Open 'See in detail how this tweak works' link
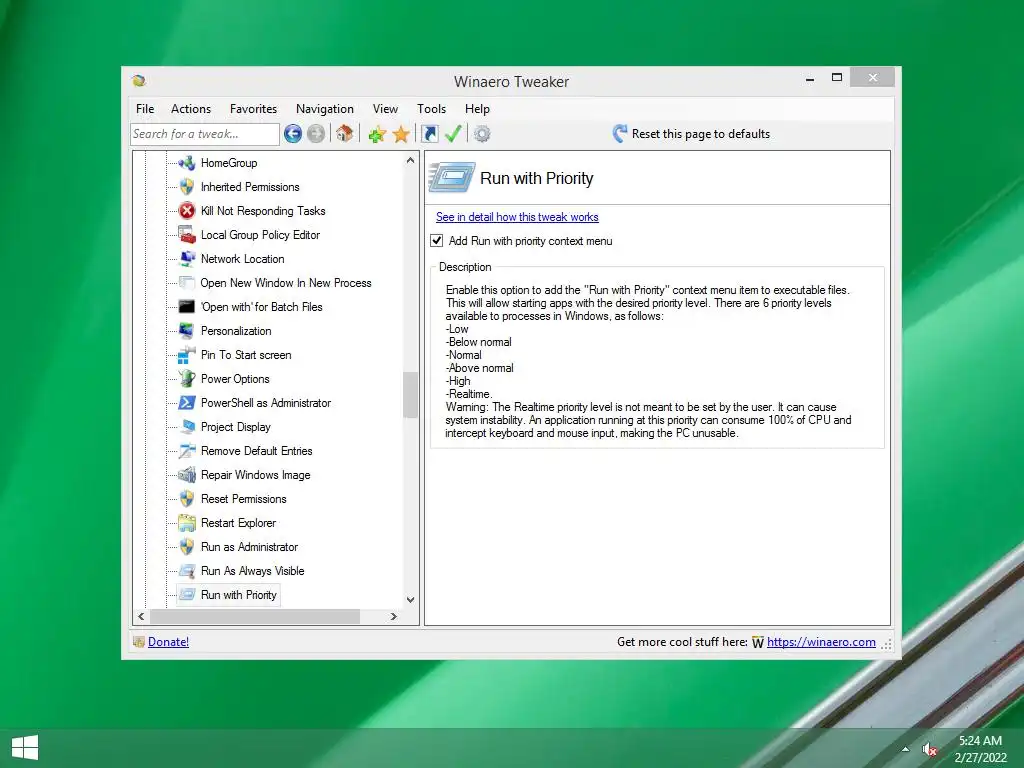1024x768 pixels. pos(517,217)
